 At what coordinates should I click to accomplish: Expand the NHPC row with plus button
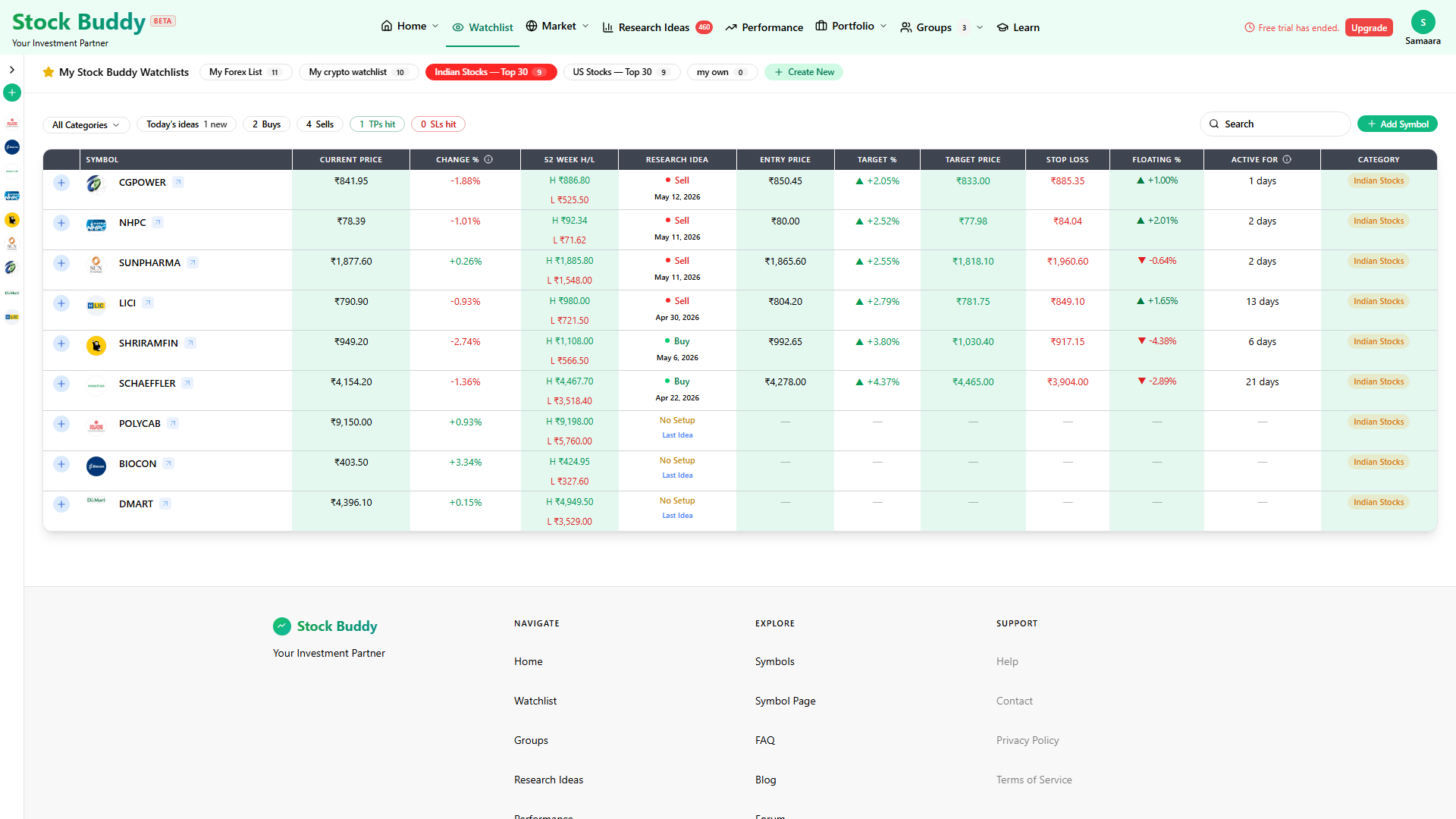61,223
